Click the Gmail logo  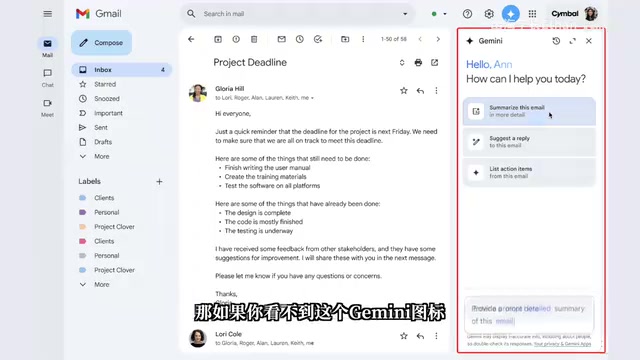point(98,14)
